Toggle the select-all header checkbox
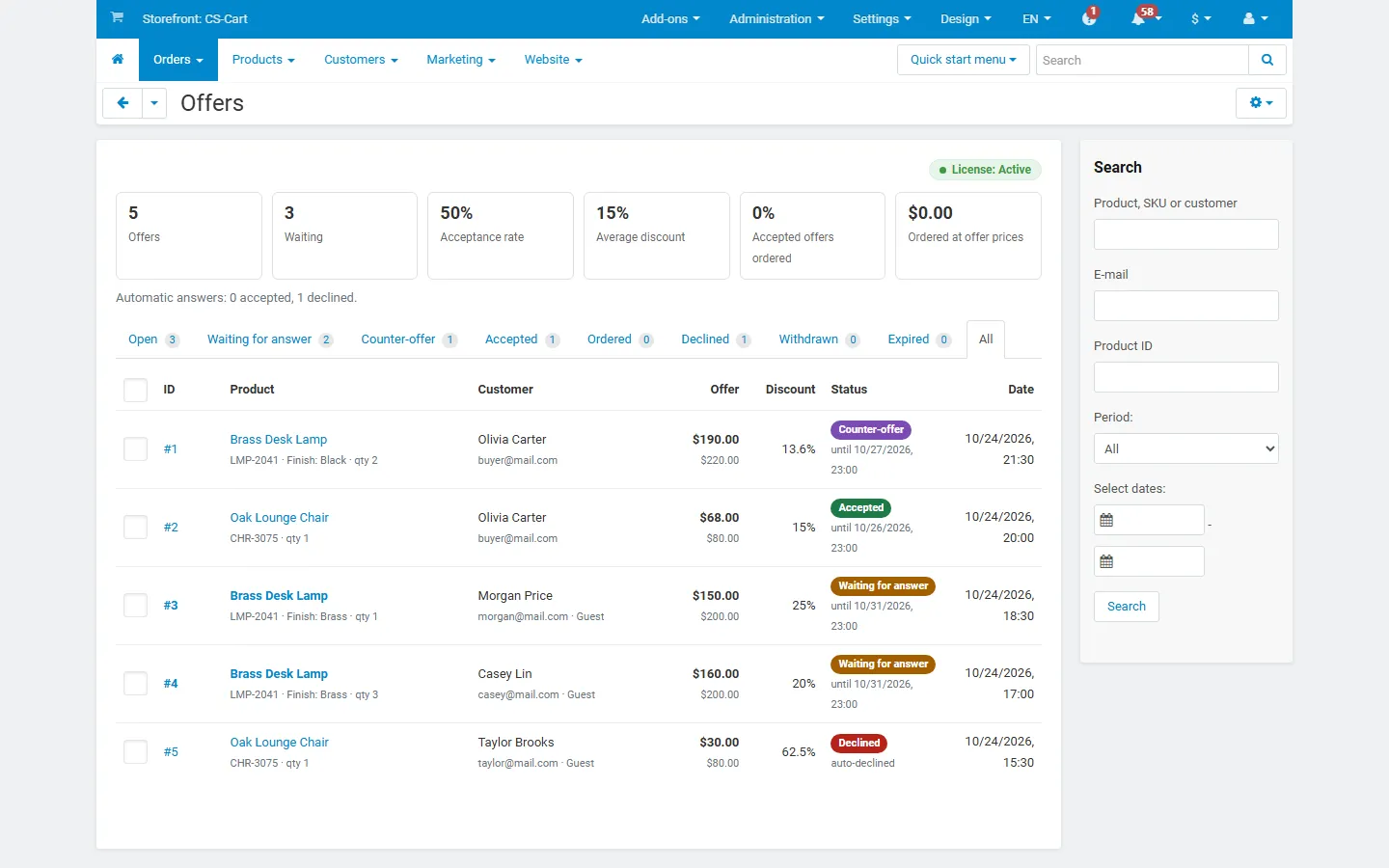This screenshot has width=1389, height=868. tap(136, 390)
